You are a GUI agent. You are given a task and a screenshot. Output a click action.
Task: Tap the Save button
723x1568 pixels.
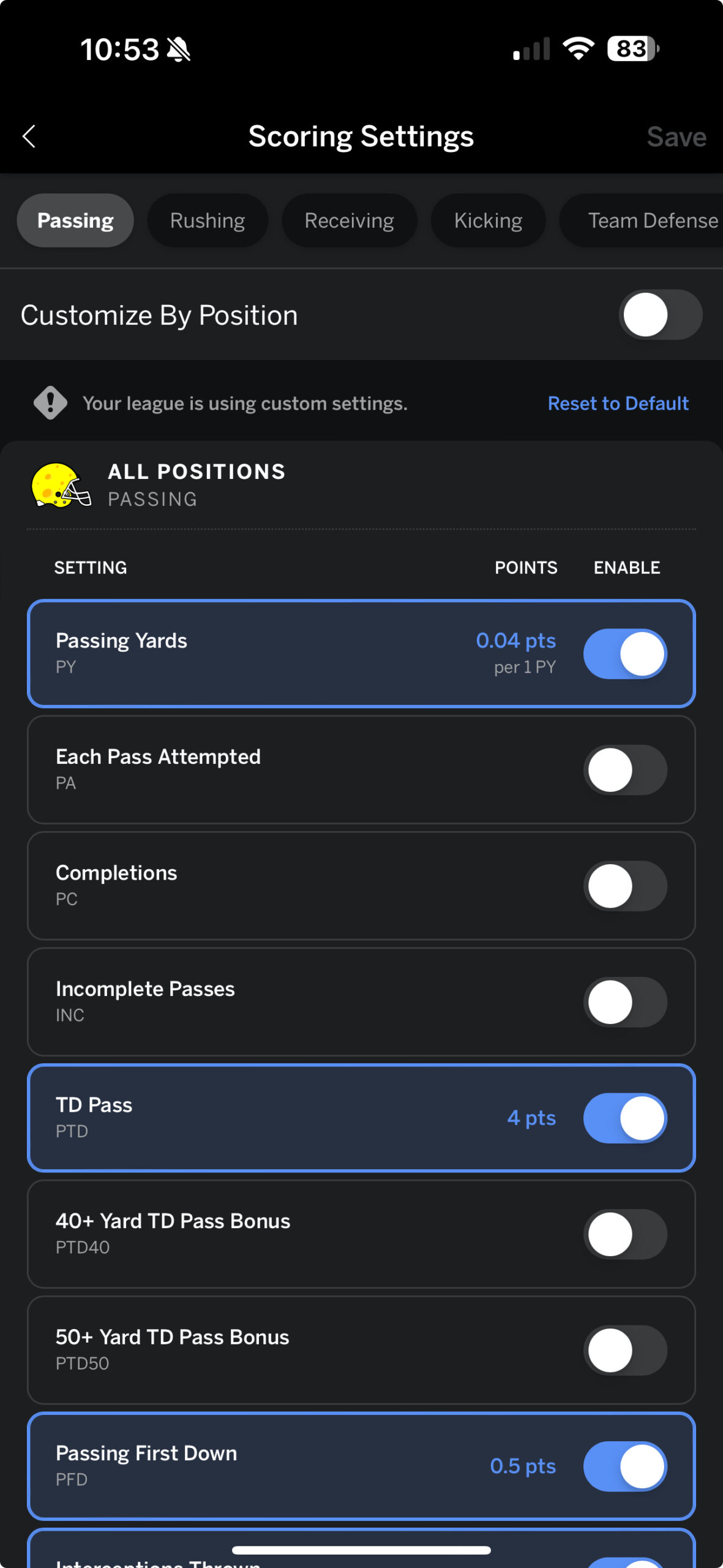(x=676, y=137)
